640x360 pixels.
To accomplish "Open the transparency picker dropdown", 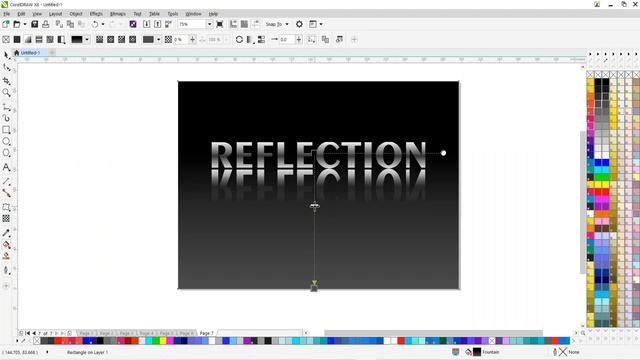I will pyautogui.click(x=87, y=40).
